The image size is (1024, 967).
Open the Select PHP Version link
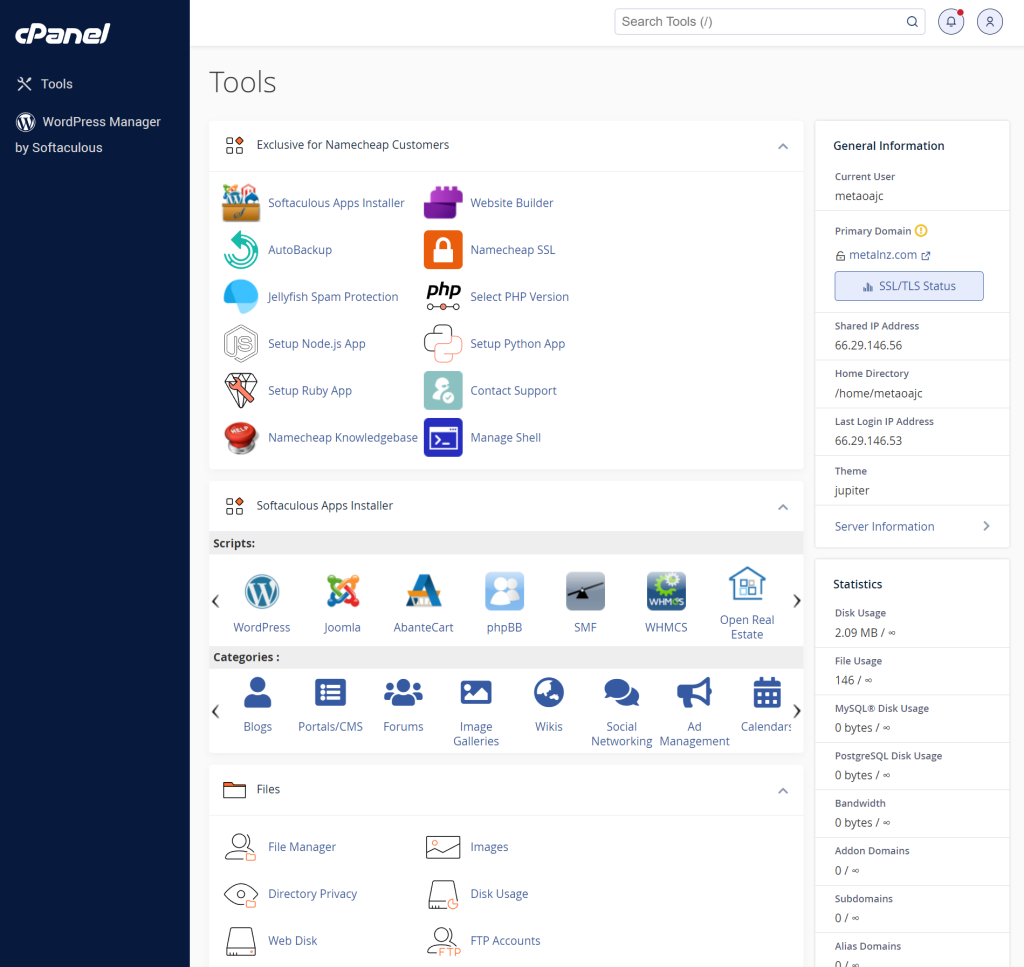(519, 297)
